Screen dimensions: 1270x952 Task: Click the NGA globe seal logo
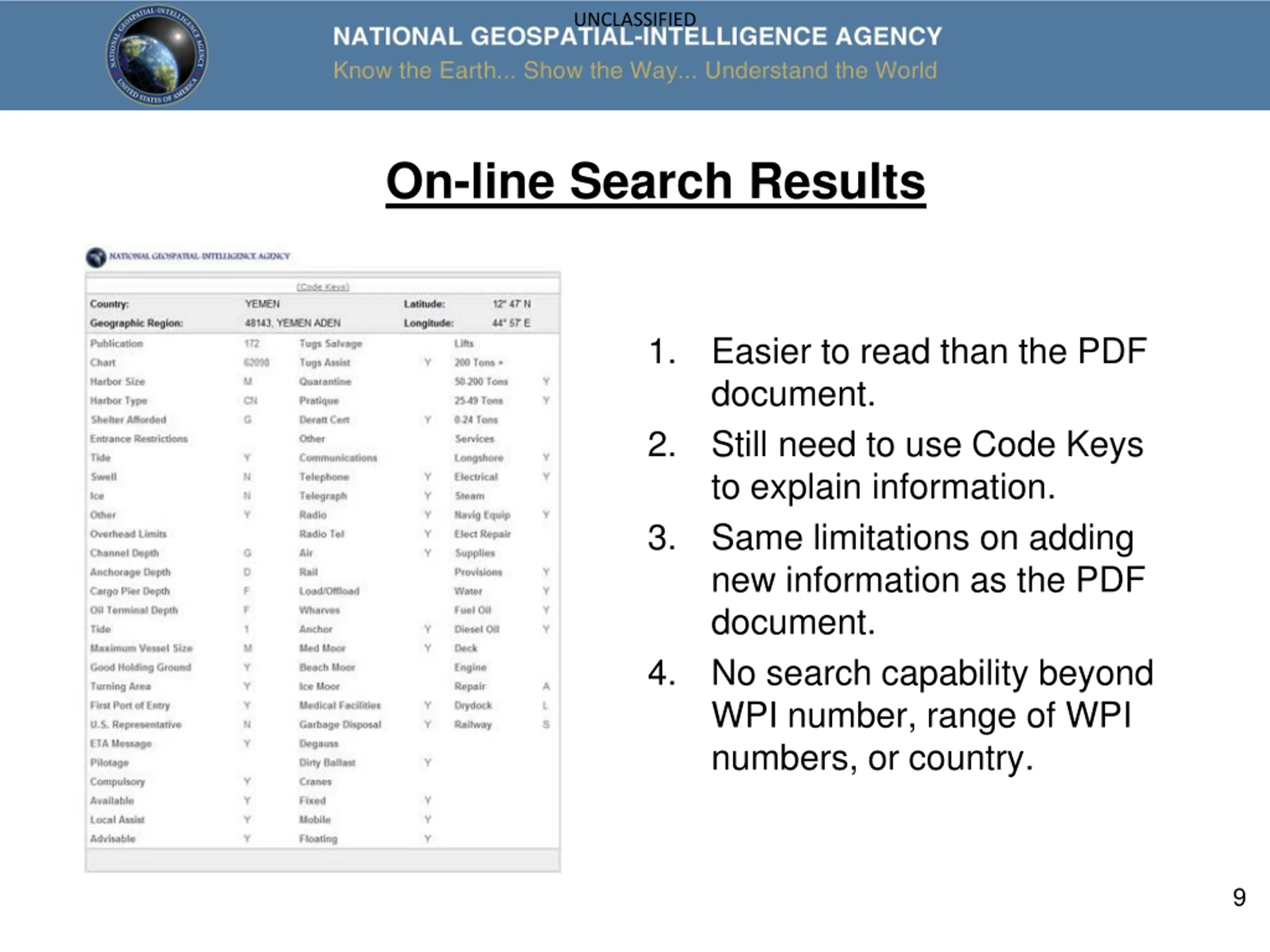click(x=157, y=55)
